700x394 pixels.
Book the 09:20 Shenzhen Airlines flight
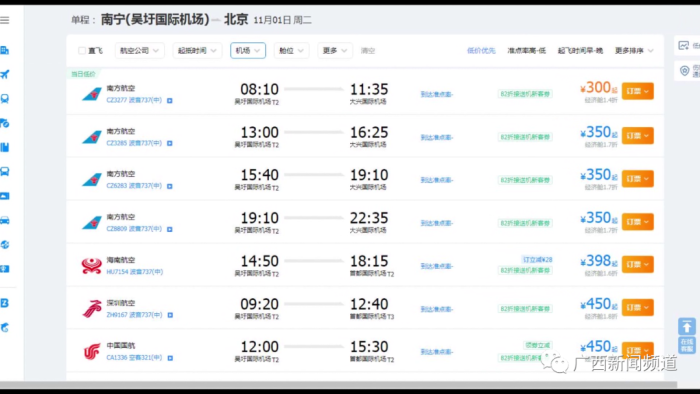pyautogui.click(x=638, y=307)
